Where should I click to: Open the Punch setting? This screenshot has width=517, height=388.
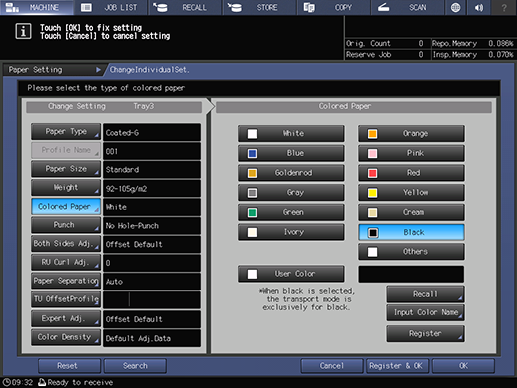click(x=66, y=225)
